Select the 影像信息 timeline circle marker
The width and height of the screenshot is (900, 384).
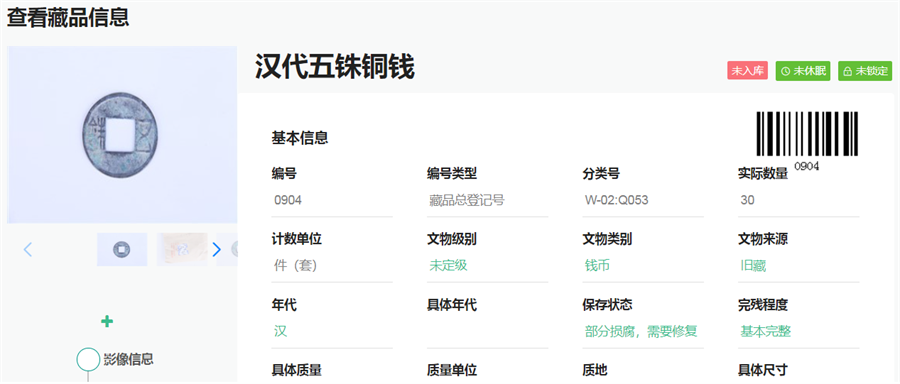88,359
